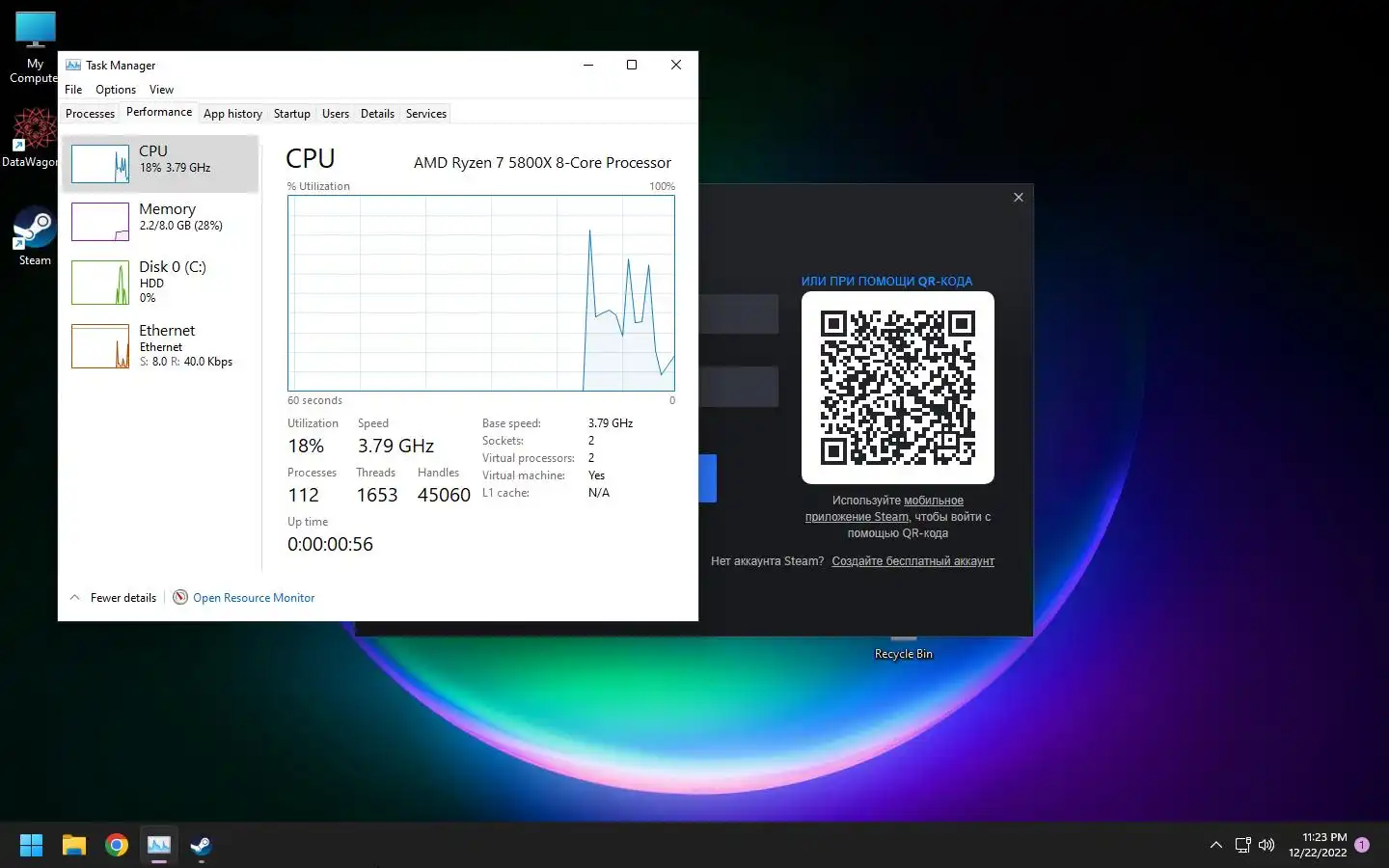Switch to the Startup tab
Image resolution: width=1389 pixels, height=868 pixels.
292,114
